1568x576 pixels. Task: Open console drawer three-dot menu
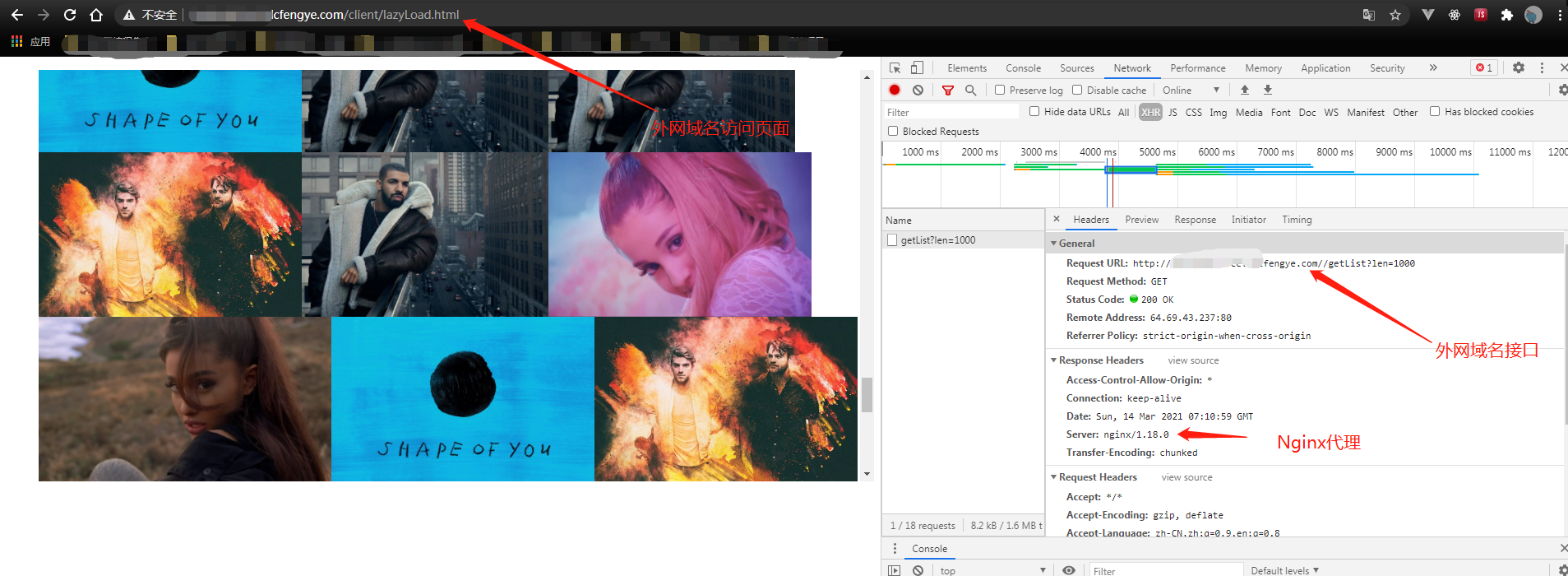[x=895, y=548]
